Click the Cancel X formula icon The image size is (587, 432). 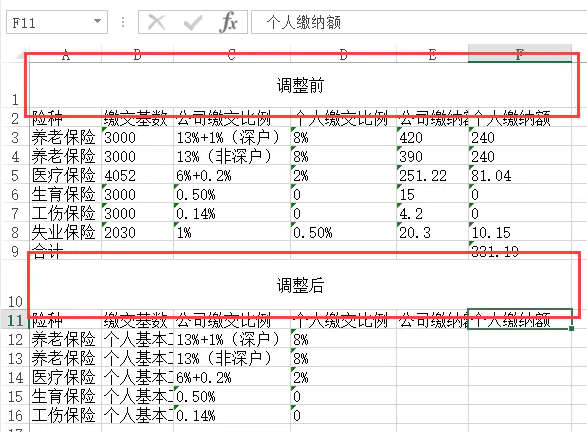point(156,22)
